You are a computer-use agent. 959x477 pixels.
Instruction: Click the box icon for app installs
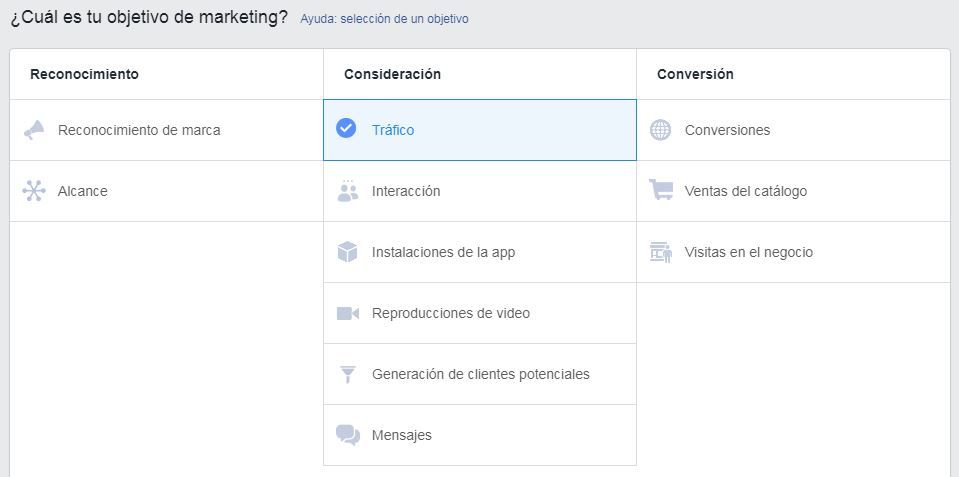tap(347, 252)
